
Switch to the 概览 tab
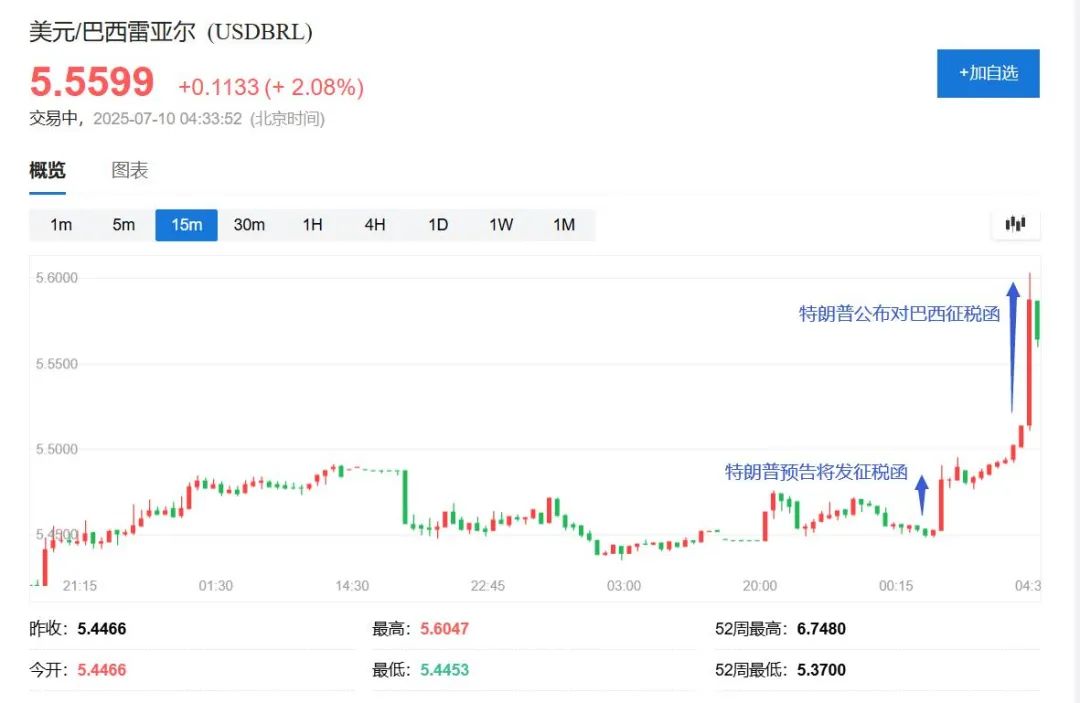click(47, 169)
